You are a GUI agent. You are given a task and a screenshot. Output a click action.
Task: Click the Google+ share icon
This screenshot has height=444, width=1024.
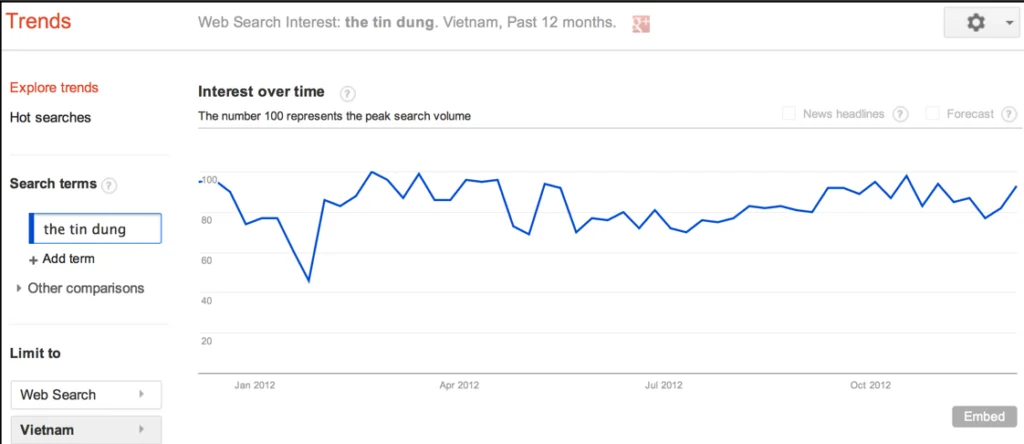[641, 23]
